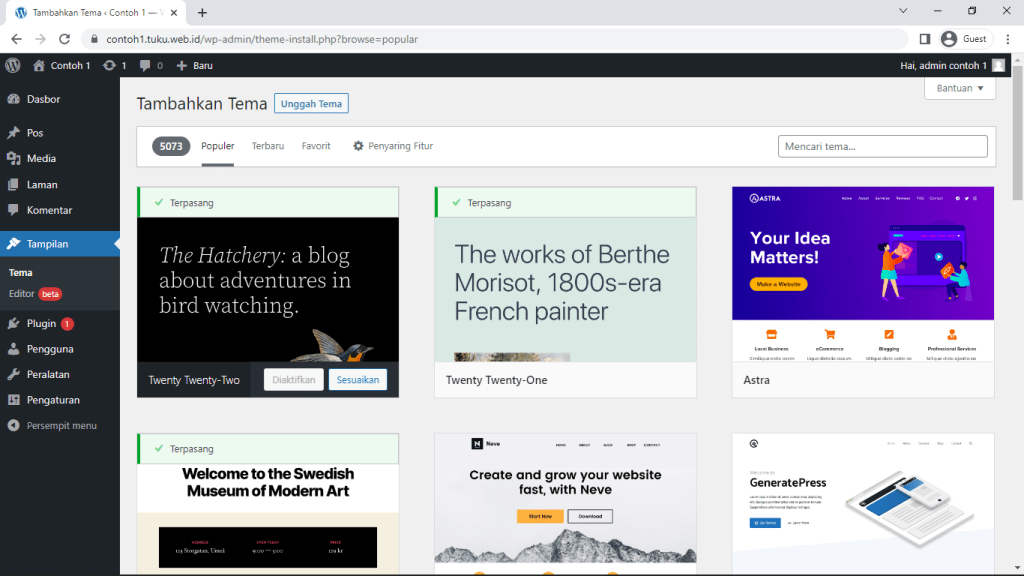This screenshot has height=576, width=1024.
Task: Open the WordPress logo menu
Action: coord(13,65)
